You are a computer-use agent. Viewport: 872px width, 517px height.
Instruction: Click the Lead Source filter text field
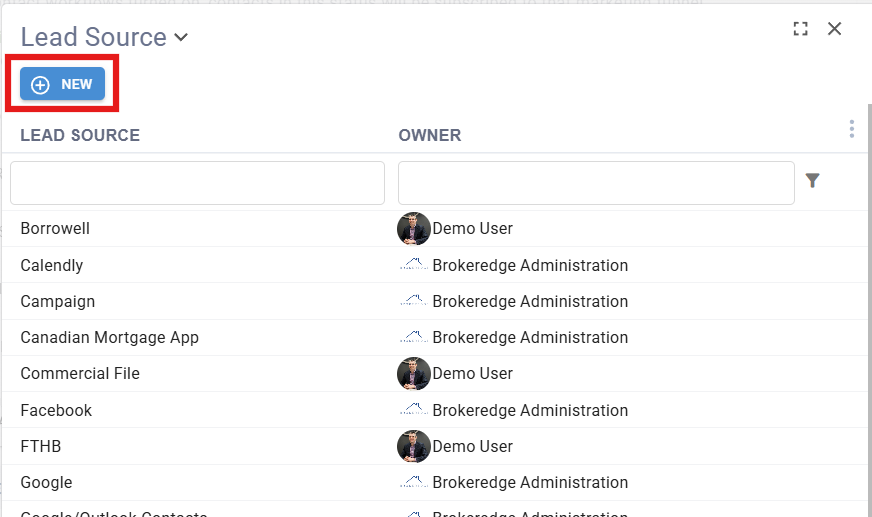tap(197, 183)
